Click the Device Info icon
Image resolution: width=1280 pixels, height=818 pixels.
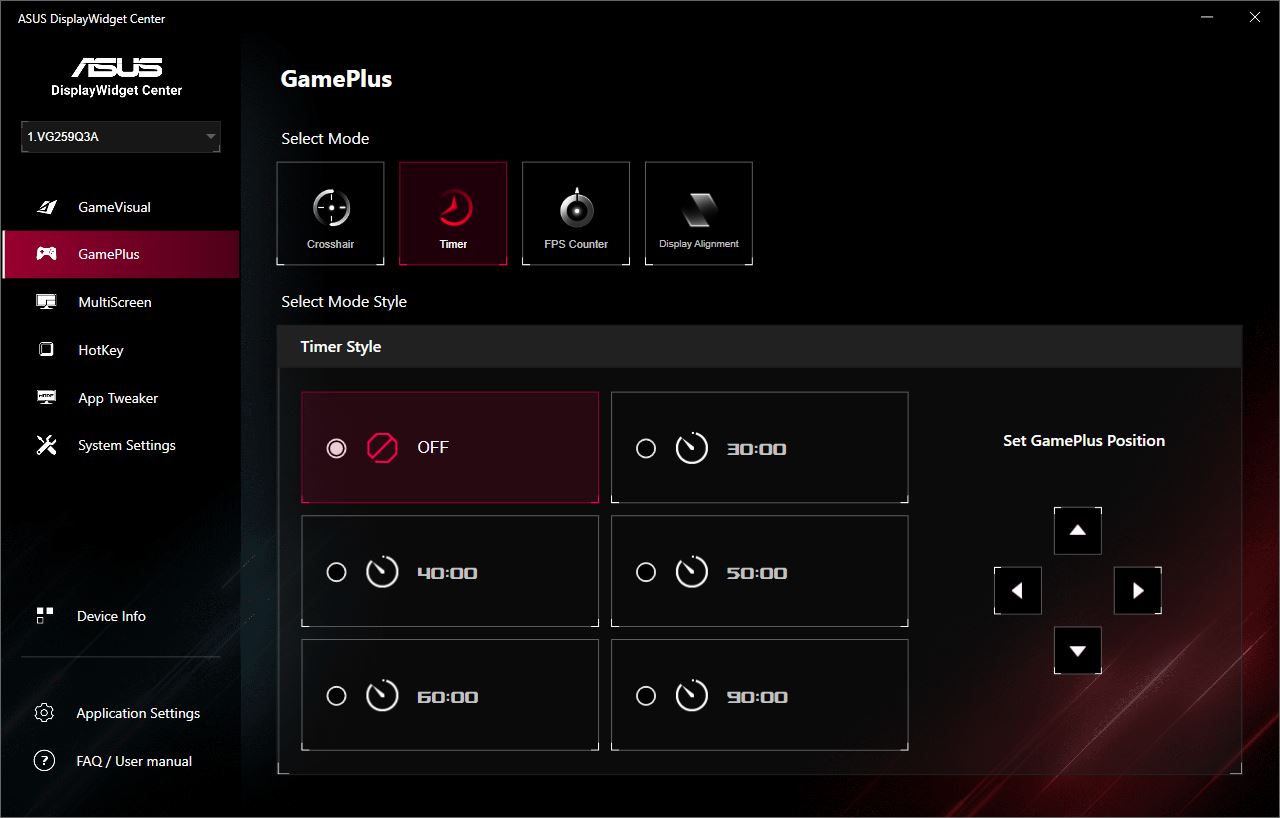(44, 616)
